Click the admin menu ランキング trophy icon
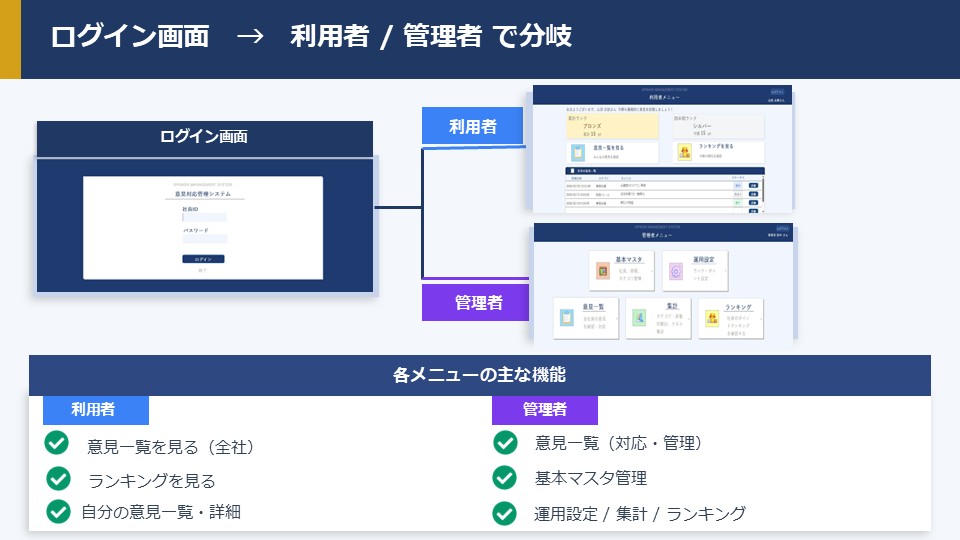Viewport: 960px width, 540px height. coord(712,318)
